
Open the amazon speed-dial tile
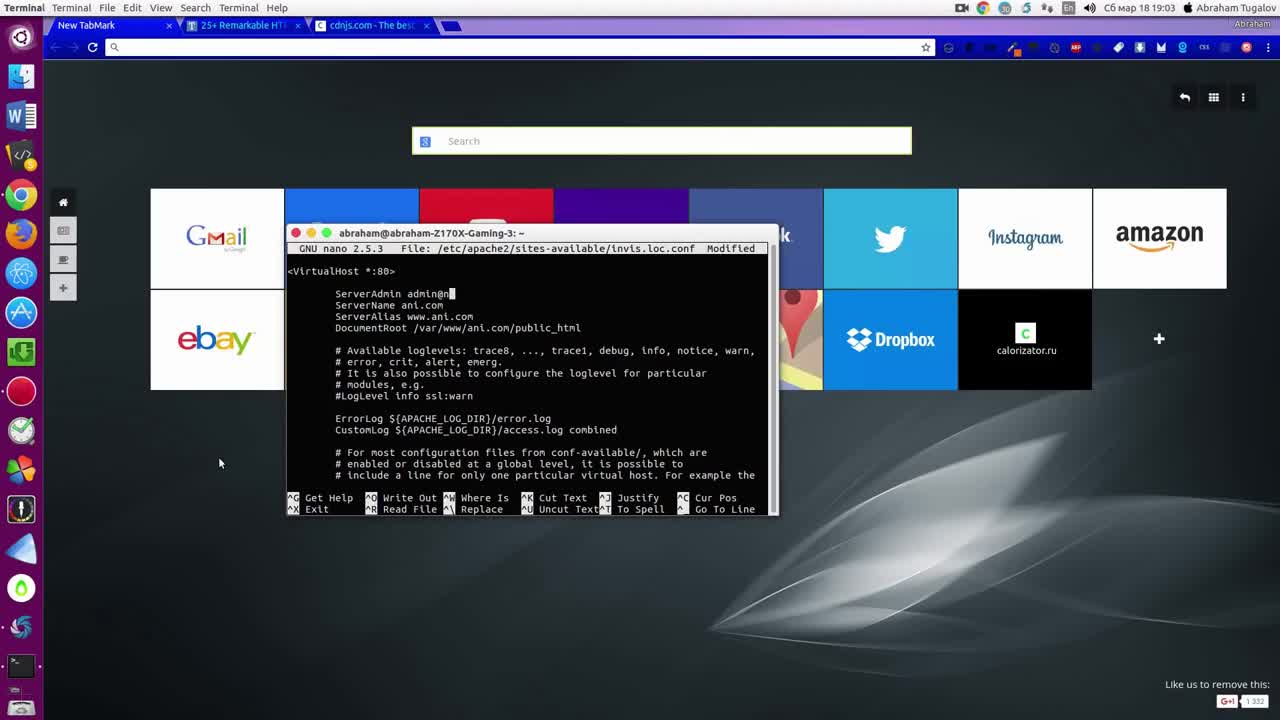1159,238
